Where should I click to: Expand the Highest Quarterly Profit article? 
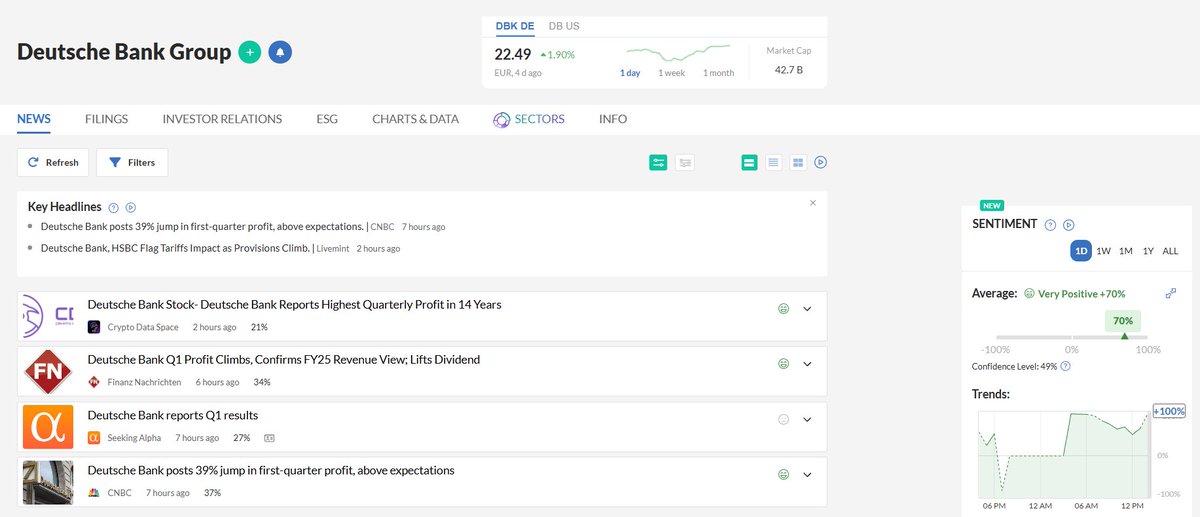click(x=808, y=309)
